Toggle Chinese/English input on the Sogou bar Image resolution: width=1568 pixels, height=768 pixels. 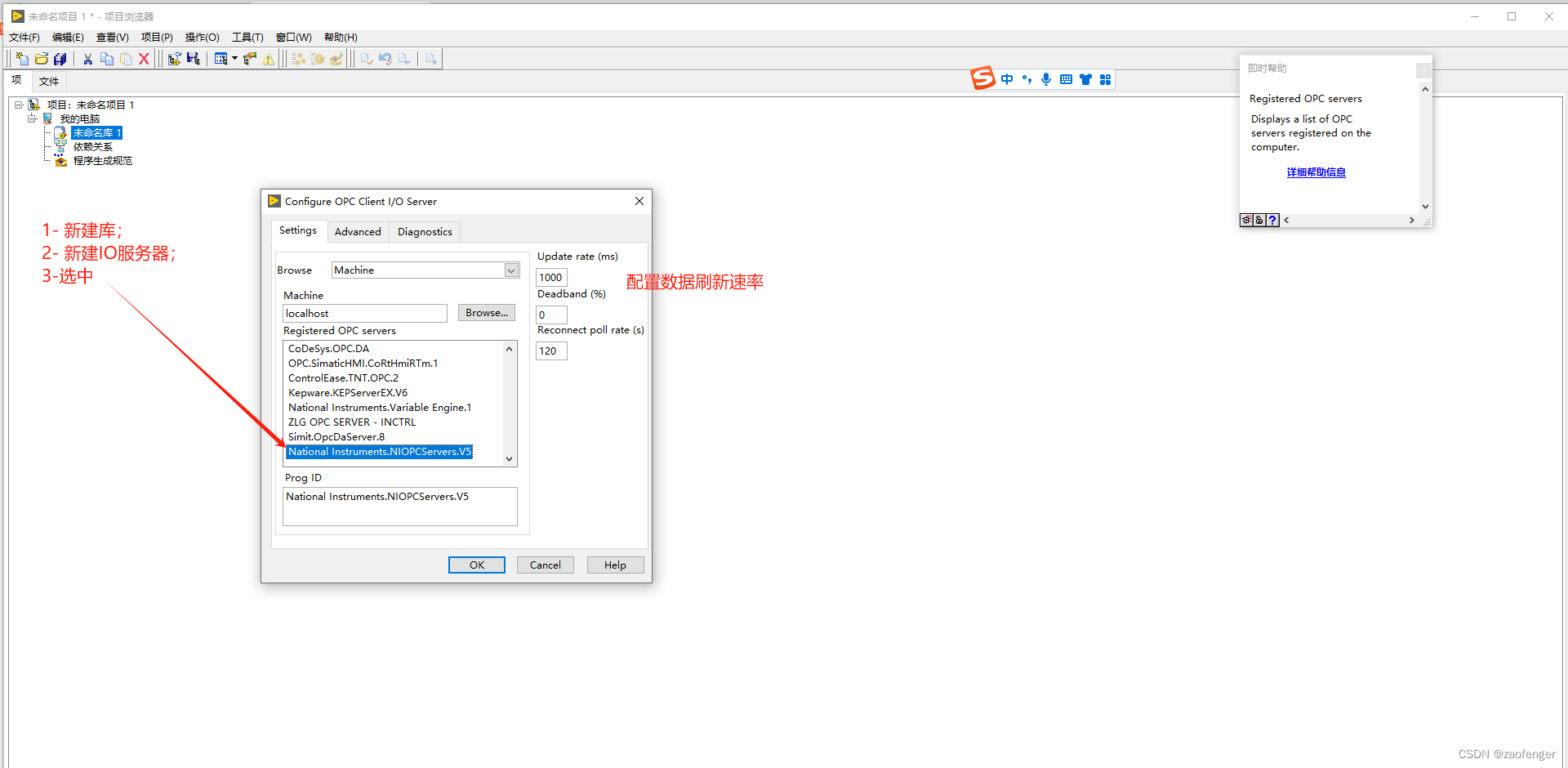(x=1007, y=78)
